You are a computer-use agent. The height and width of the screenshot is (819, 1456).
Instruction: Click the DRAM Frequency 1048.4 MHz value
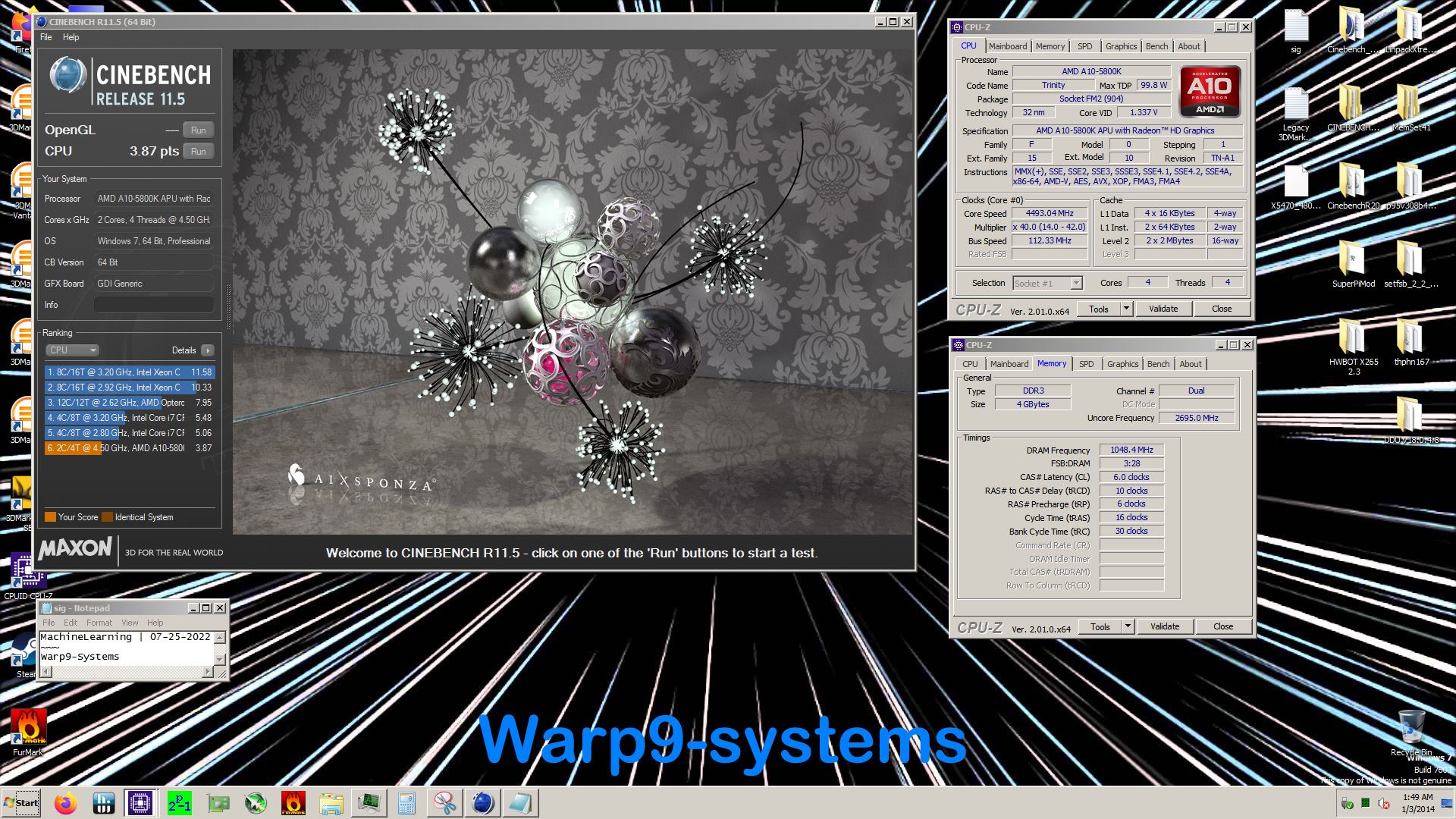click(1131, 450)
